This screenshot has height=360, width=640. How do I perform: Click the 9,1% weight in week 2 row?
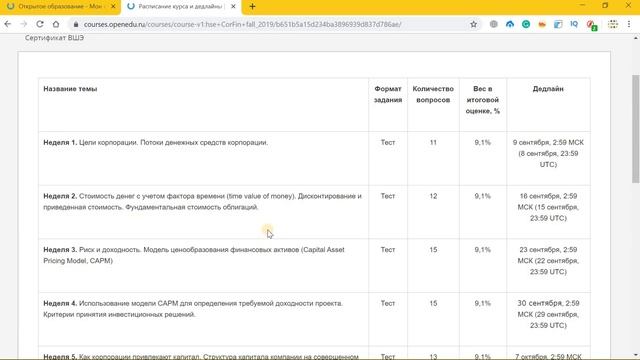[482, 196]
